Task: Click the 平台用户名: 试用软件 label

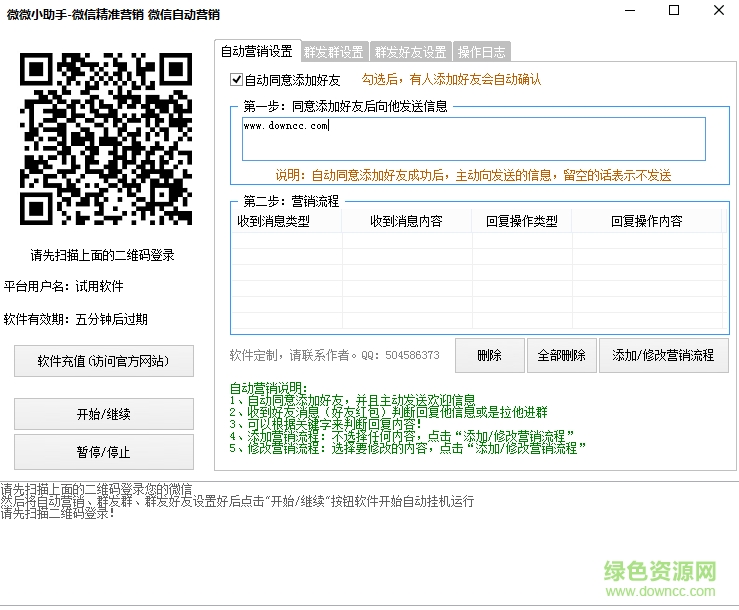Action: tap(64, 286)
